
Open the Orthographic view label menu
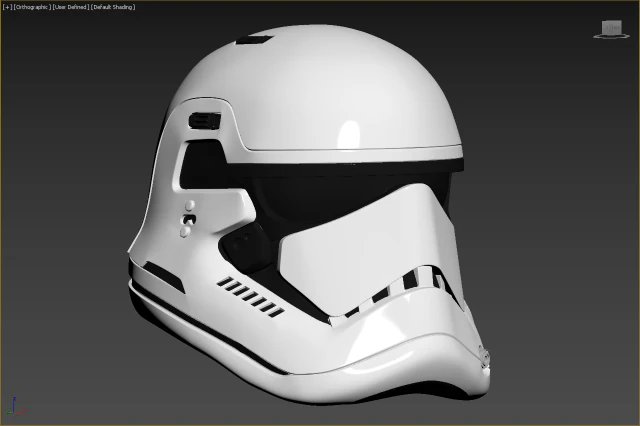(32, 7)
